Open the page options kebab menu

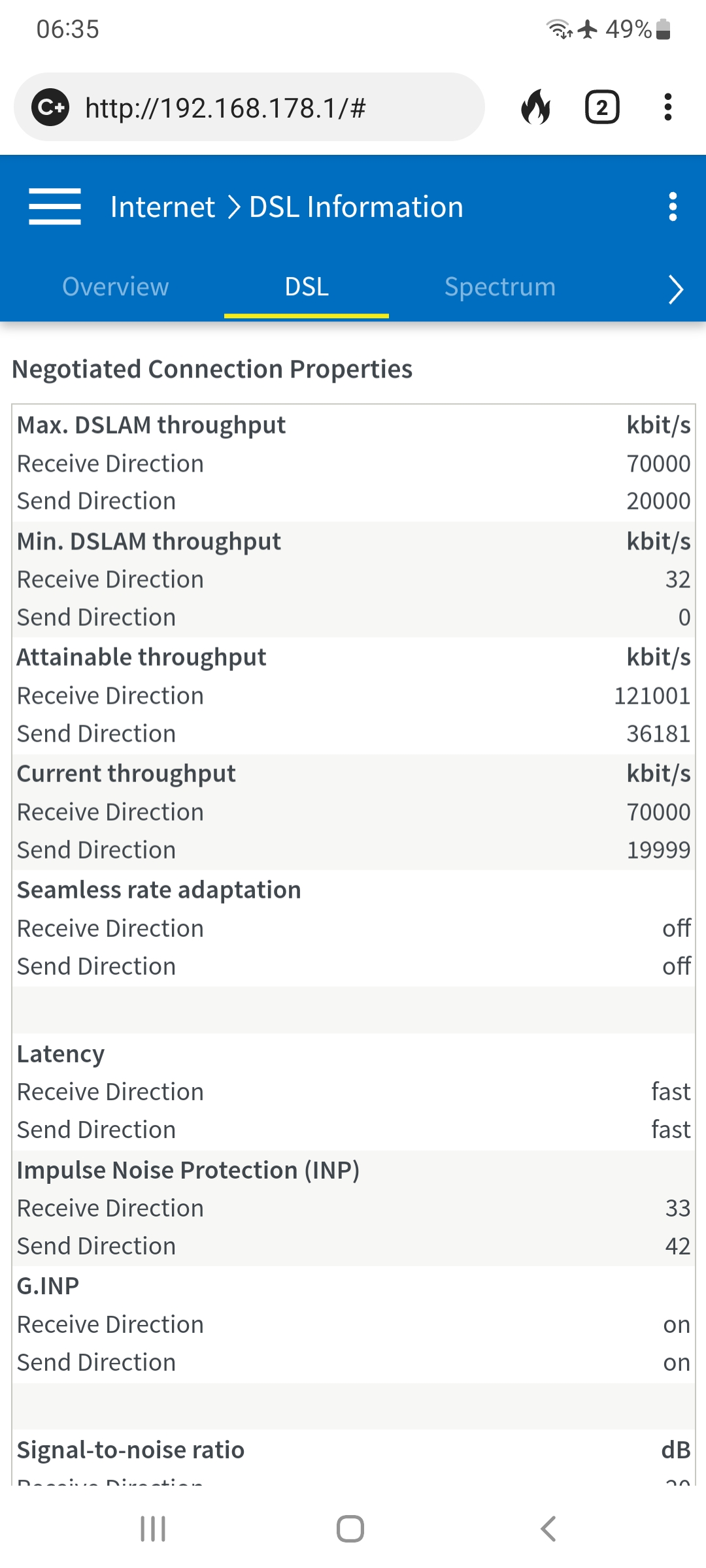point(673,206)
